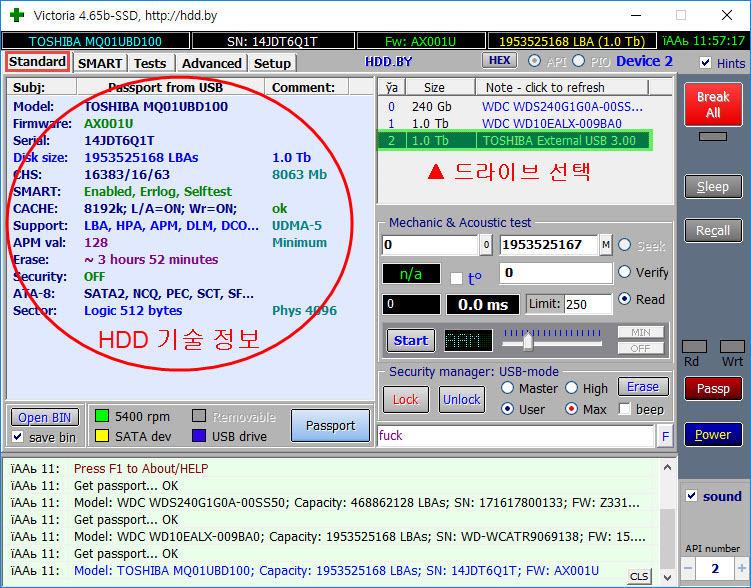Select the Verify radio option
Image resolution: width=751 pixels, height=588 pixels.
pos(625,272)
